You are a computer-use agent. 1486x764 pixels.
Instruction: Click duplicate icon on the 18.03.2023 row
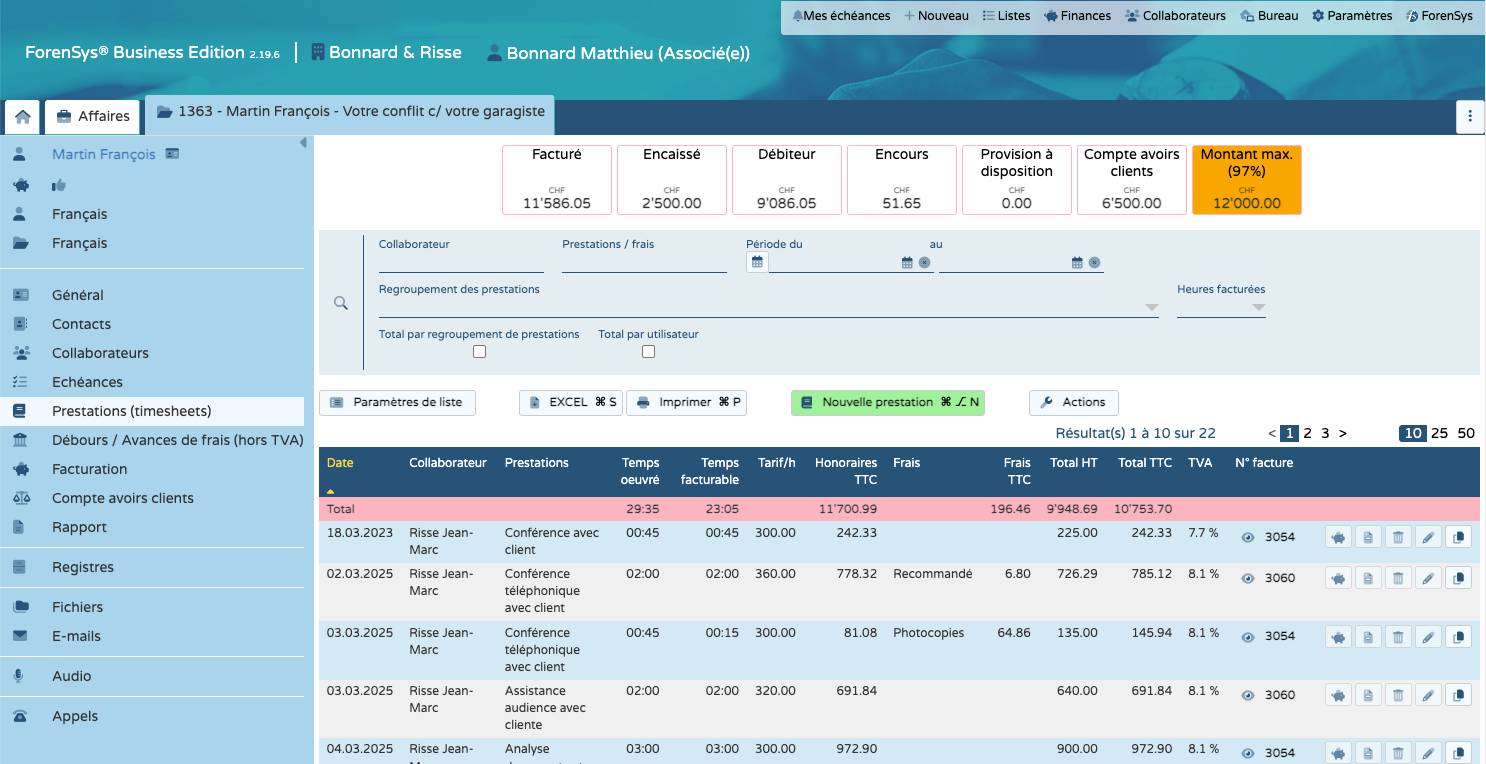[x=1458, y=537]
